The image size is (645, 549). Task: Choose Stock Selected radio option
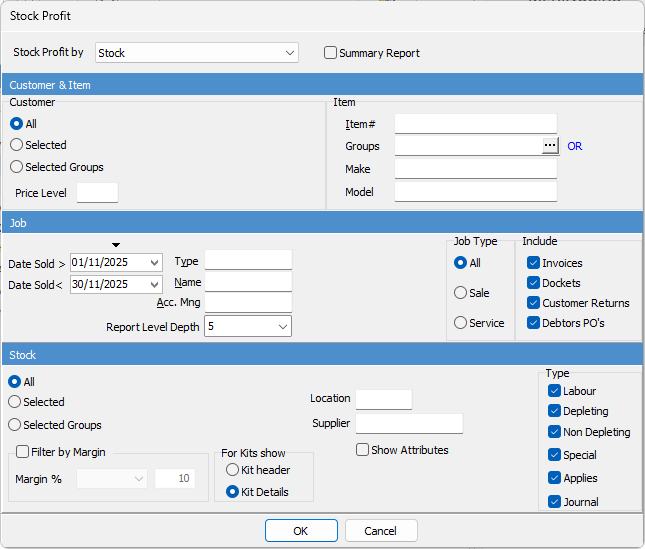pyautogui.click(x=14, y=402)
